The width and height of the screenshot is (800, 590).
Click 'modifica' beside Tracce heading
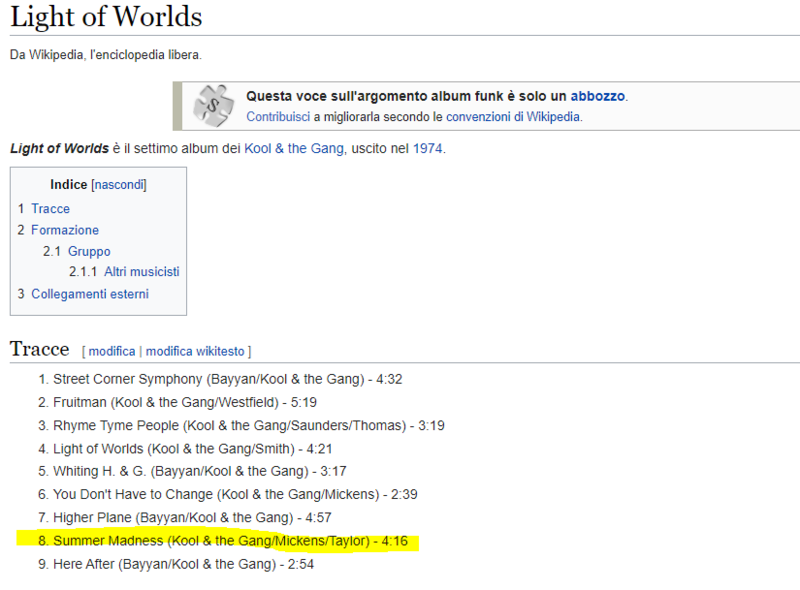click(x=111, y=351)
